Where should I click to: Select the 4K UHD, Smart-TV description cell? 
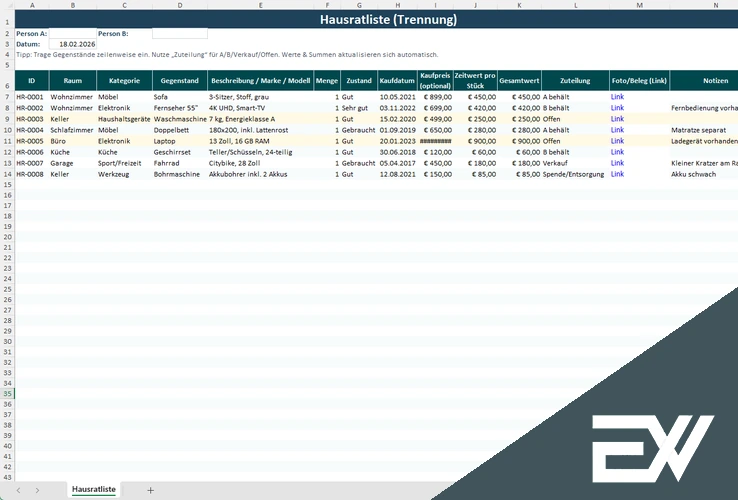pyautogui.click(x=260, y=108)
